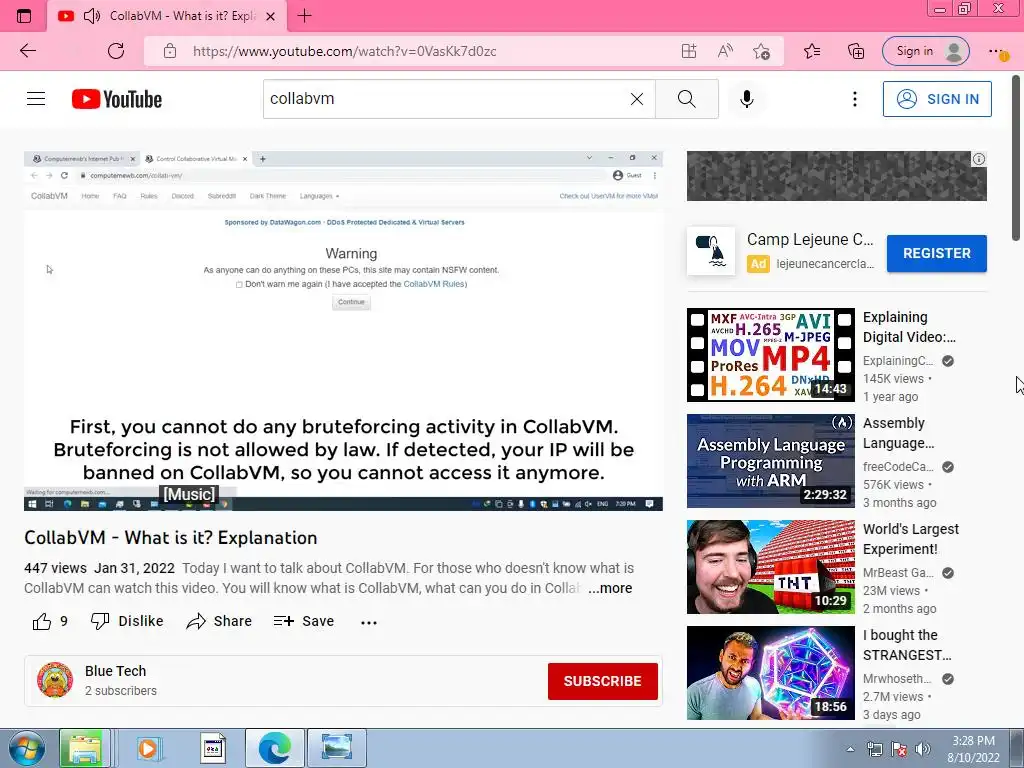The image size is (1024, 768).
Task: Open the World's Largest Experiment! title
Action: (x=911, y=539)
